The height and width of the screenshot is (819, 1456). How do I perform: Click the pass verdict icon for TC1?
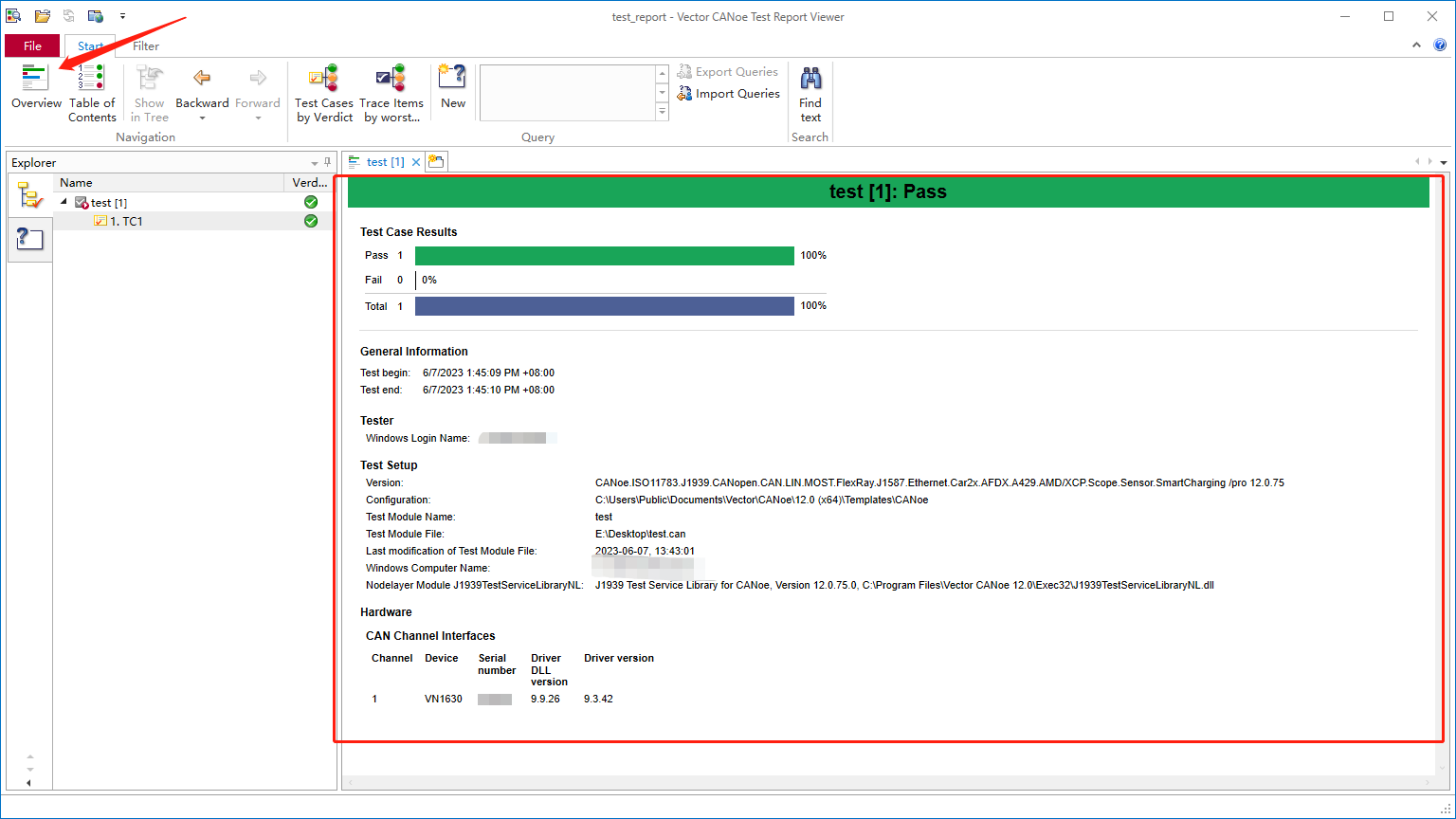pos(311,221)
